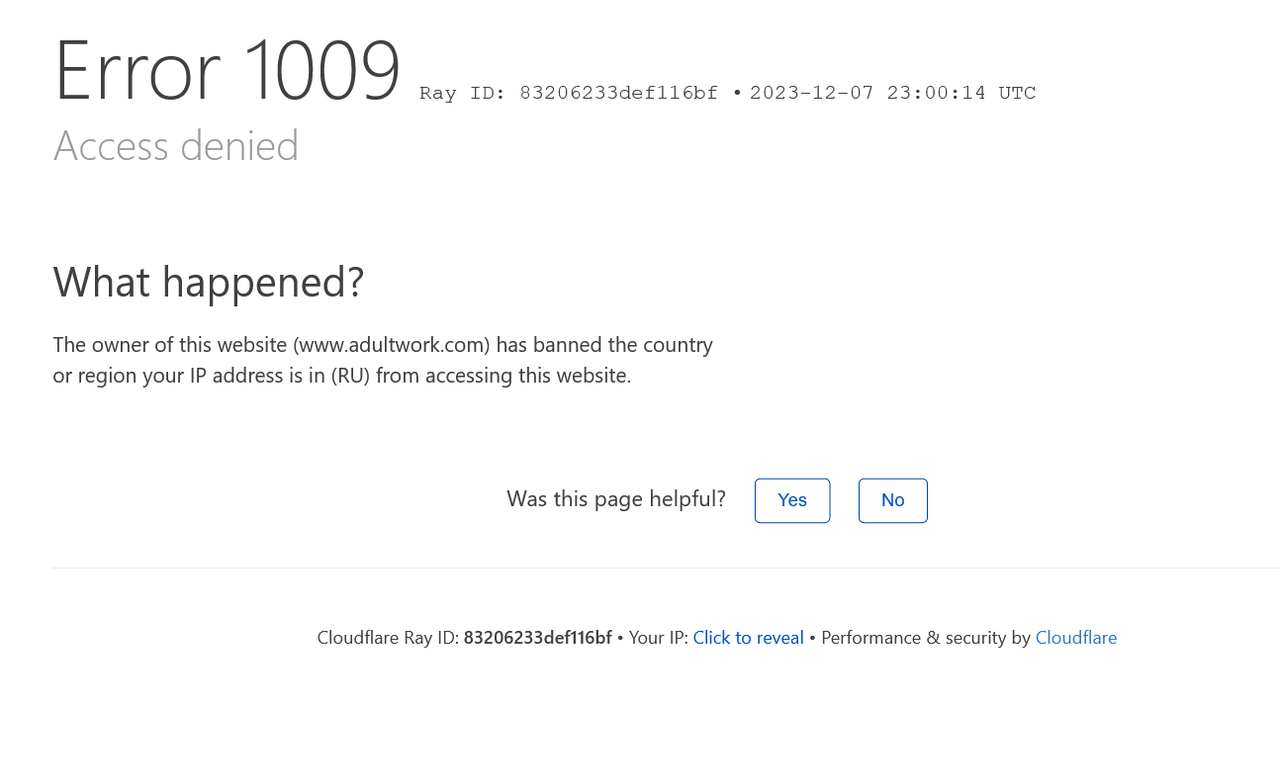This screenshot has width=1280, height=779.
Task: Click the Error 1009 heading
Action: (x=227, y=70)
